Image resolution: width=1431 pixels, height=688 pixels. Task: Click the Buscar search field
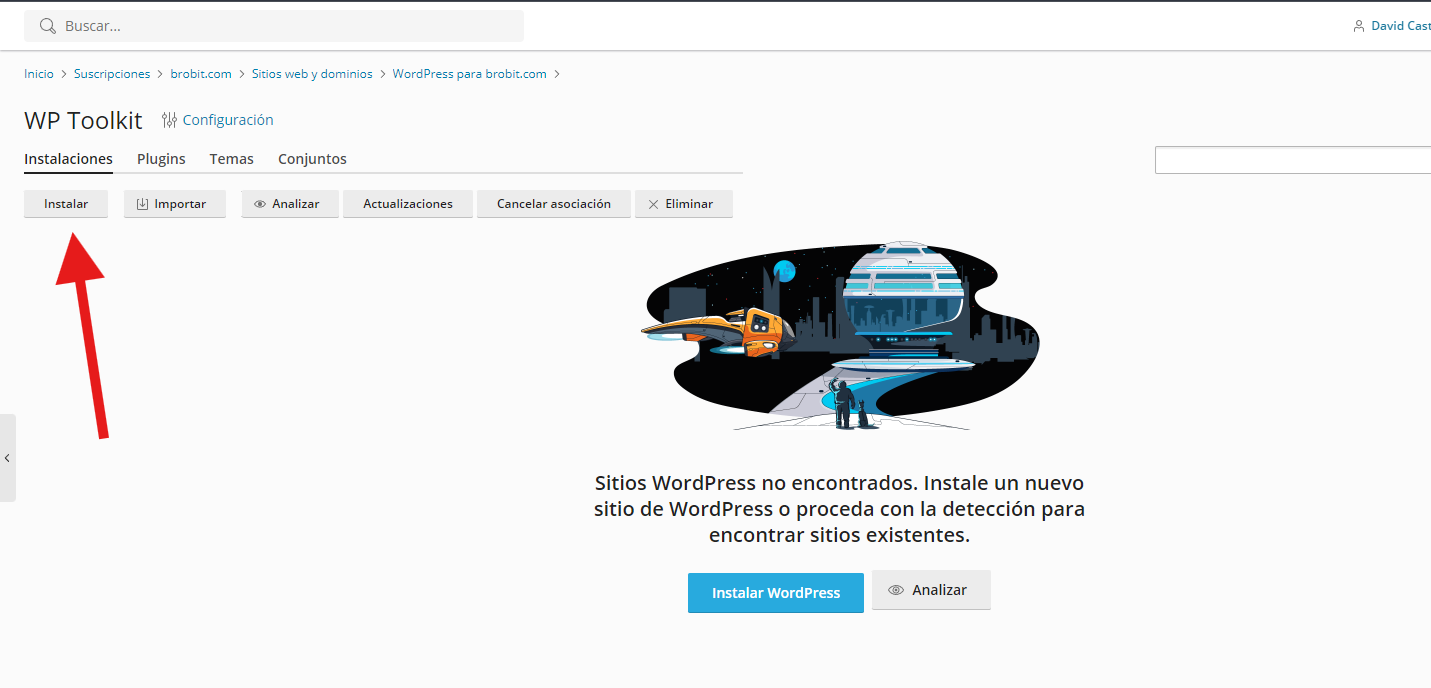[274, 26]
